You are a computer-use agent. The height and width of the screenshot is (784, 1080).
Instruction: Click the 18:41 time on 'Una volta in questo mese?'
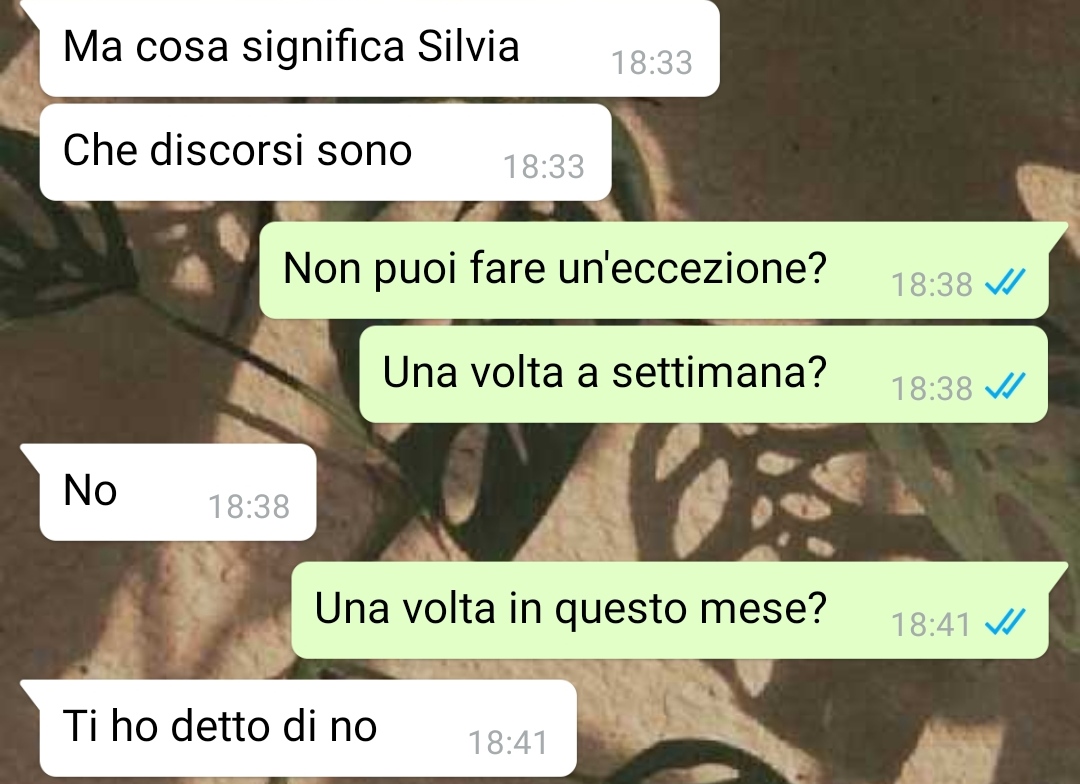pos(931,625)
